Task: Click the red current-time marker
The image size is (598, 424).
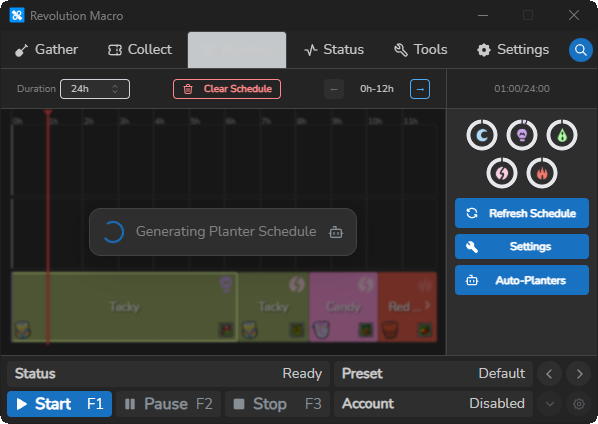Action: coord(48,227)
